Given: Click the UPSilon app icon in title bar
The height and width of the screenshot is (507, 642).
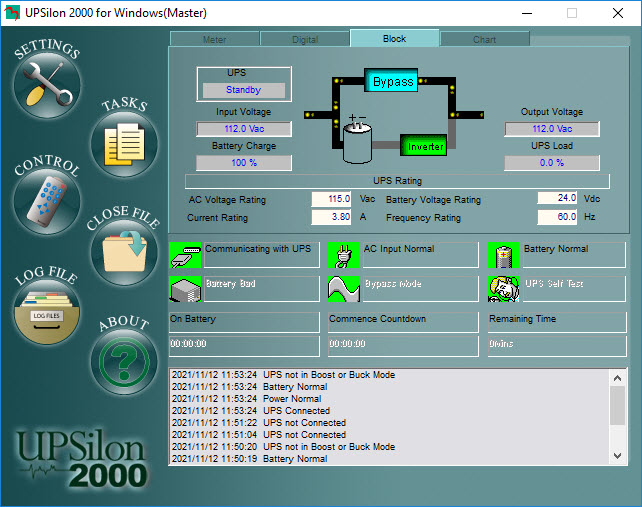Looking at the screenshot, I should (x=12, y=13).
